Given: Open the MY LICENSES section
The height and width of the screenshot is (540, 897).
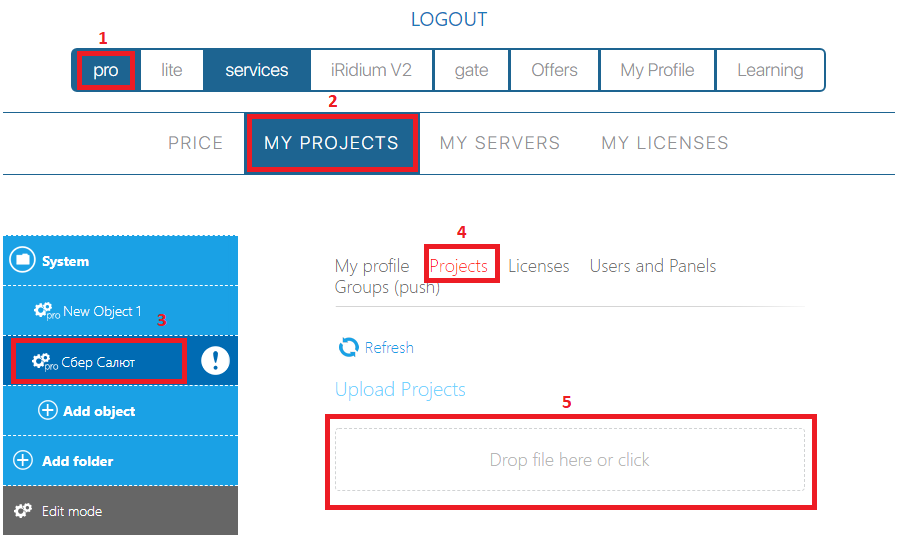Looking at the screenshot, I should pyautogui.click(x=664, y=143).
